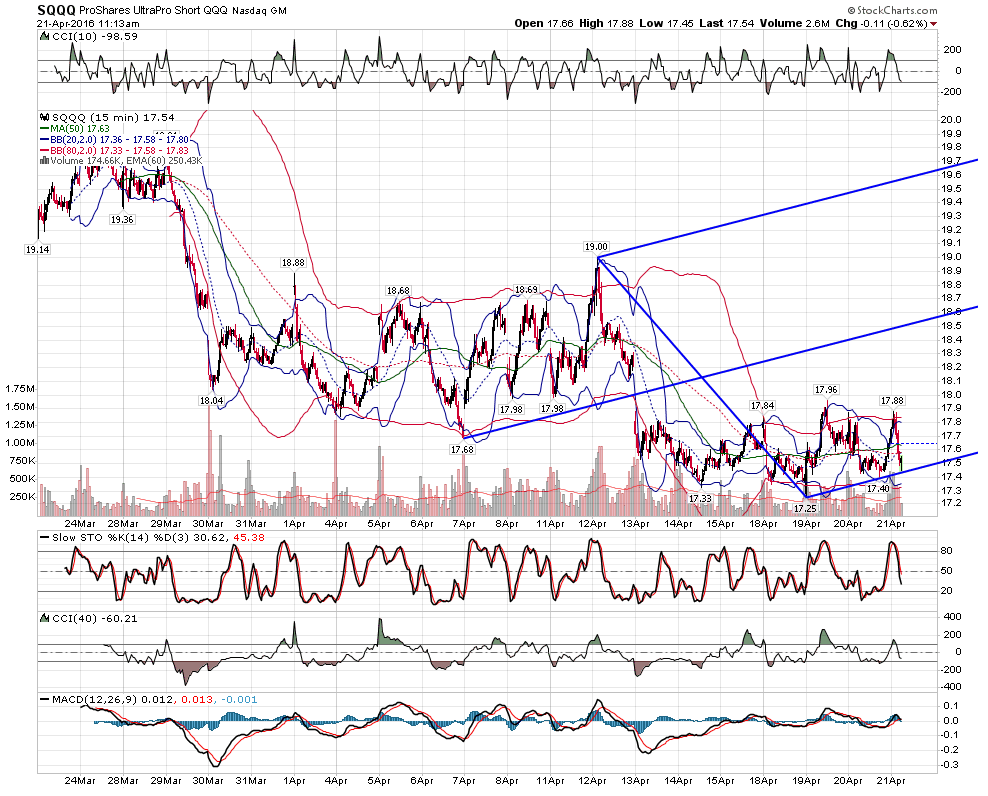988x796 pixels.
Task: Click the Chg -0.11 (-0.62%) value
Action: pos(881,23)
